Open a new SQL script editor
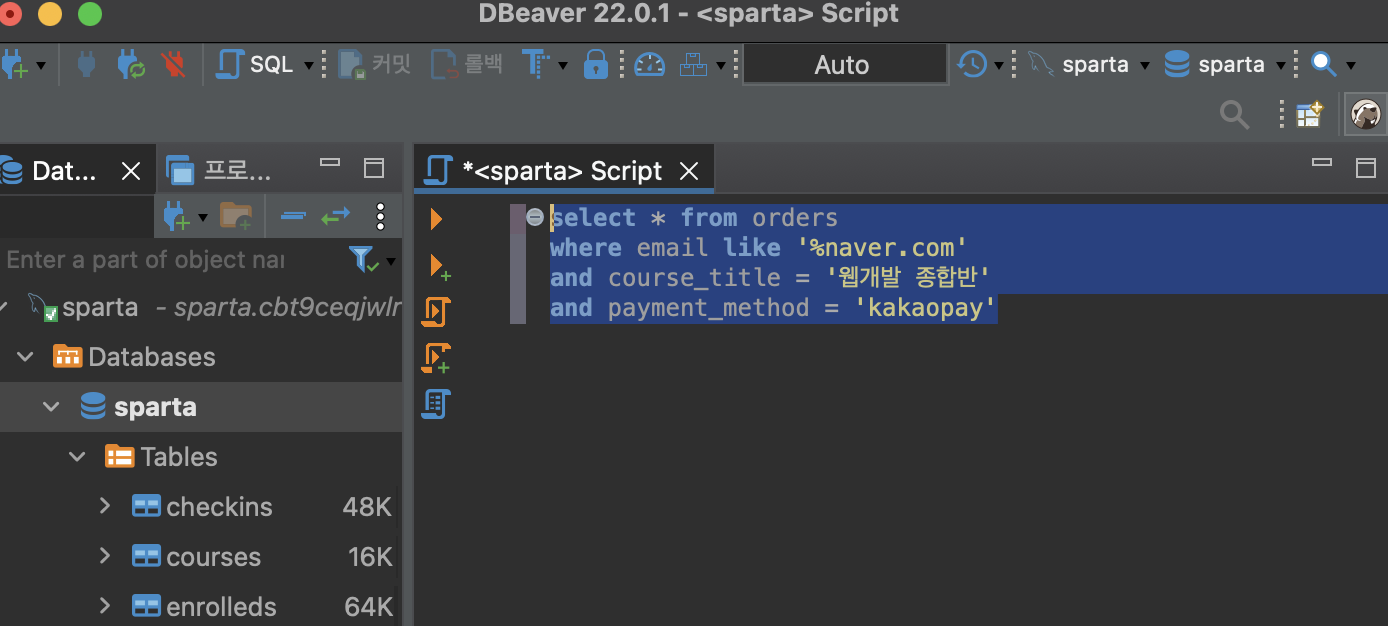This screenshot has height=626, width=1388. point(256,65)
